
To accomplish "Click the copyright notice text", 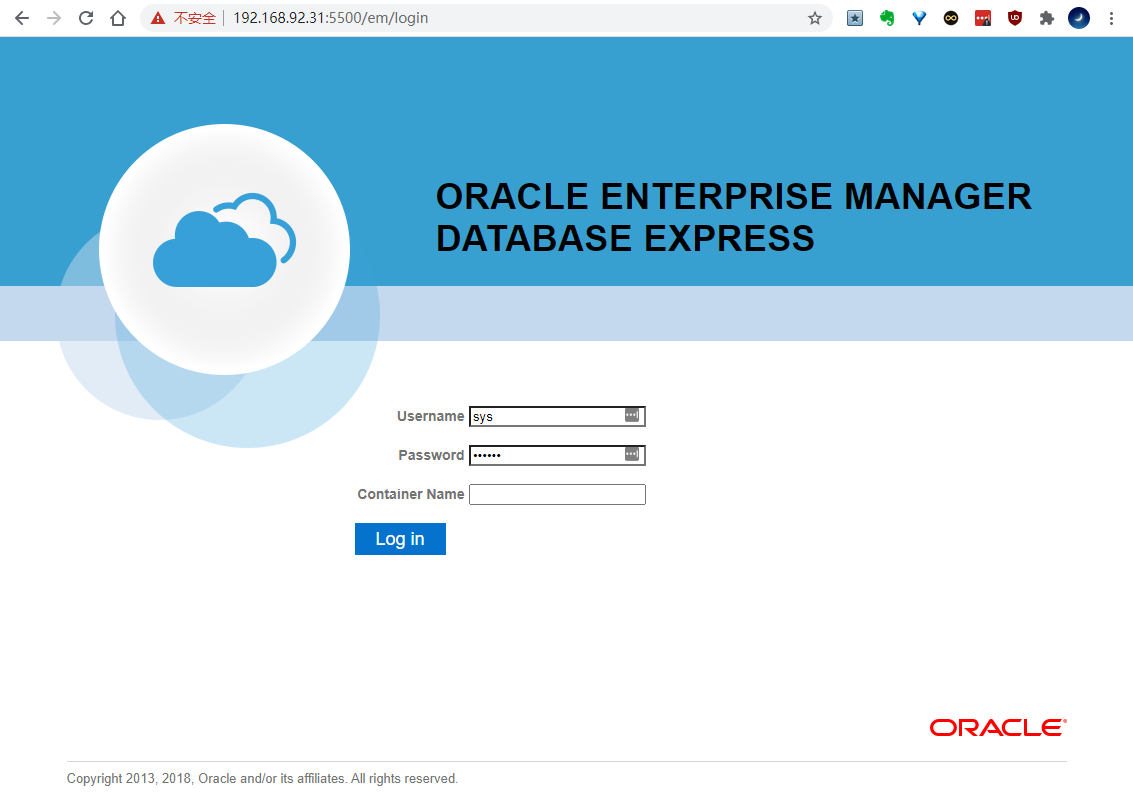I will (x=262, y=779).
